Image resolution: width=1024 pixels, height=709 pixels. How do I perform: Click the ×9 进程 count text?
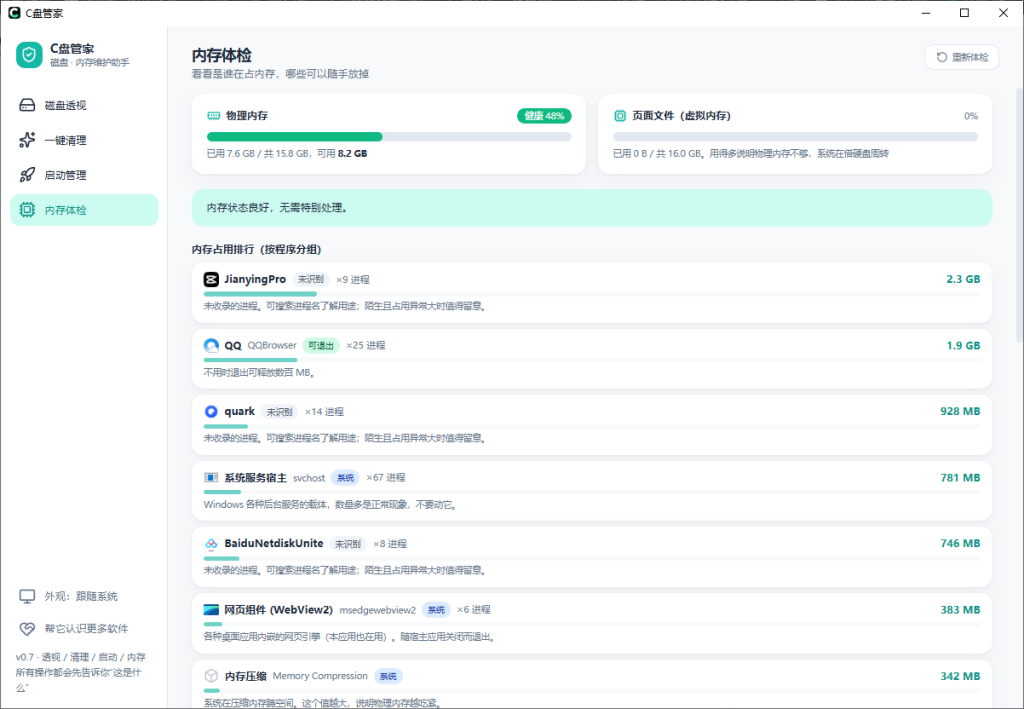[x=353, y=279]
